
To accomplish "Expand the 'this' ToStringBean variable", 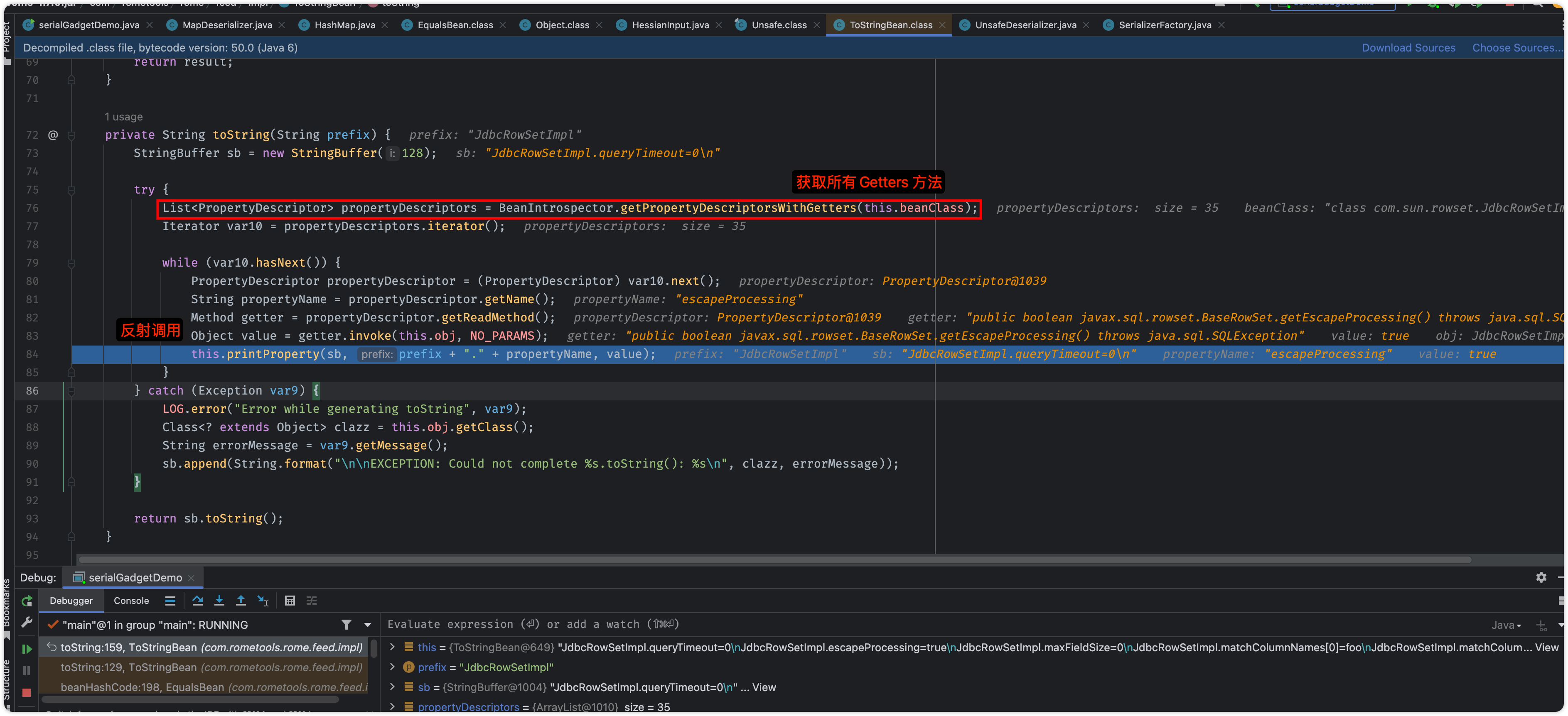I will pos(393,647).
